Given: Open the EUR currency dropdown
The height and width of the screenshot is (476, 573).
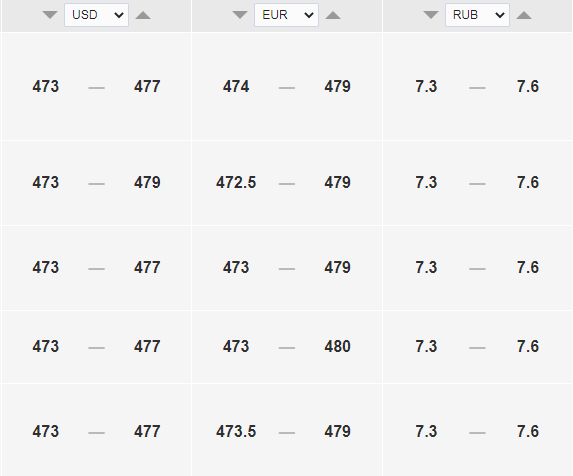Looking at the screenshot, I should pos(286,15).
